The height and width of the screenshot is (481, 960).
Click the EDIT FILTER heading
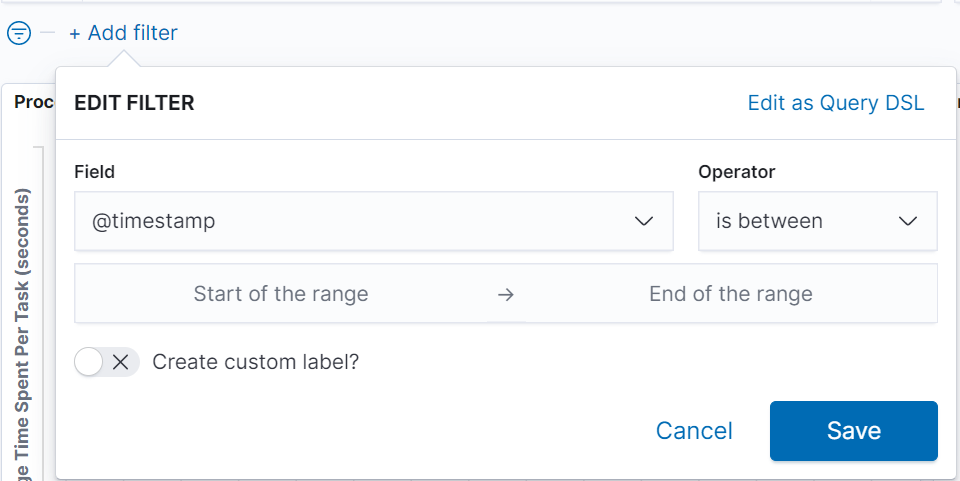134,103
